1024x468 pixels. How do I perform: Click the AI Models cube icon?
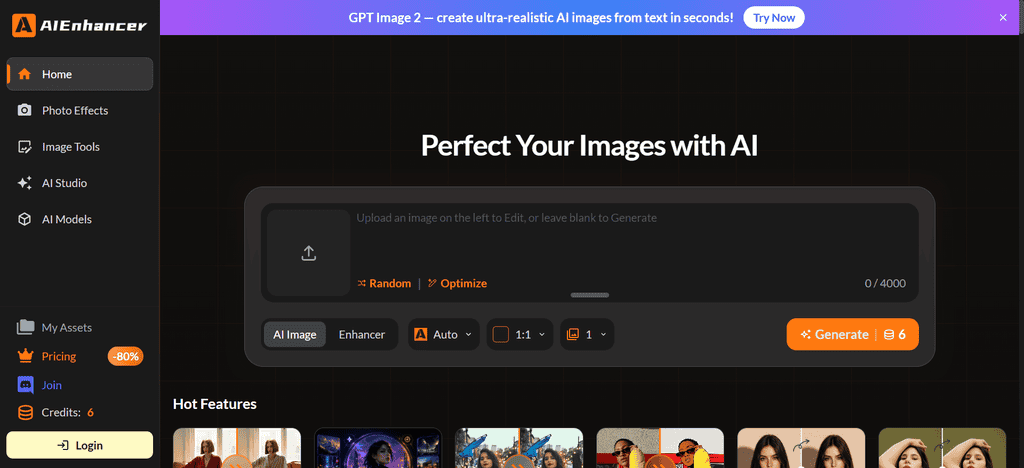pos(25,219)
